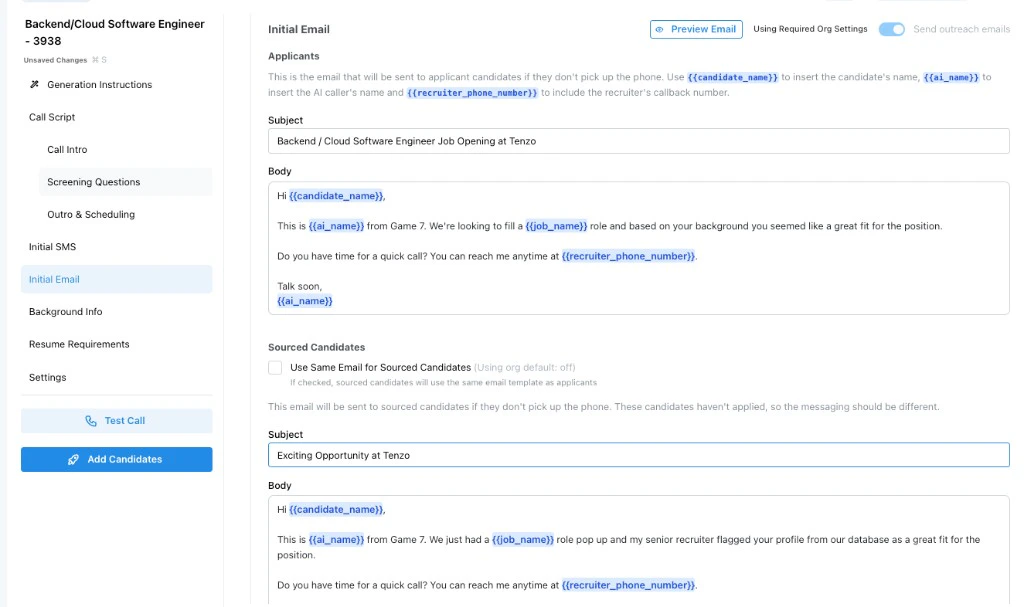Click into the Applicants email Body editor
This screenshot has width=1024, height=607.
tap(638, 248)
